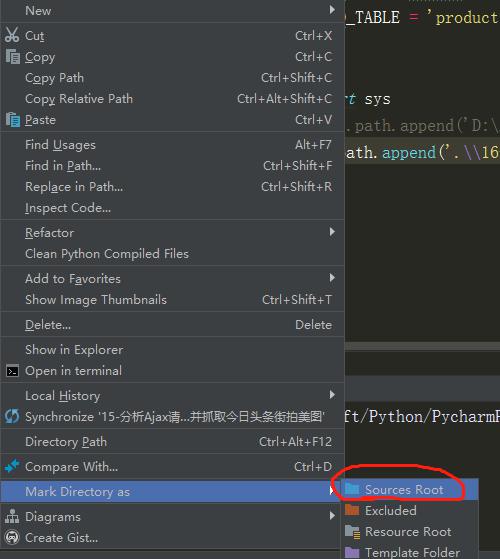Click the Diagrams hierarchy icon
Viewport: 500px width, 559px height.
pos(12,516)
